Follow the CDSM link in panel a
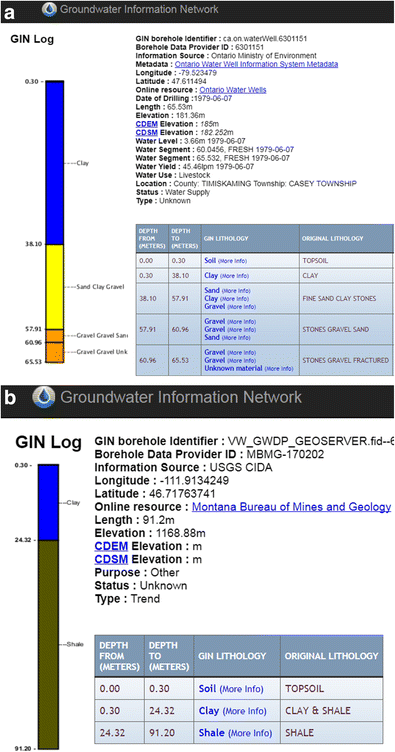The height and width of the screenshot is (752, 395). [147, 132]
